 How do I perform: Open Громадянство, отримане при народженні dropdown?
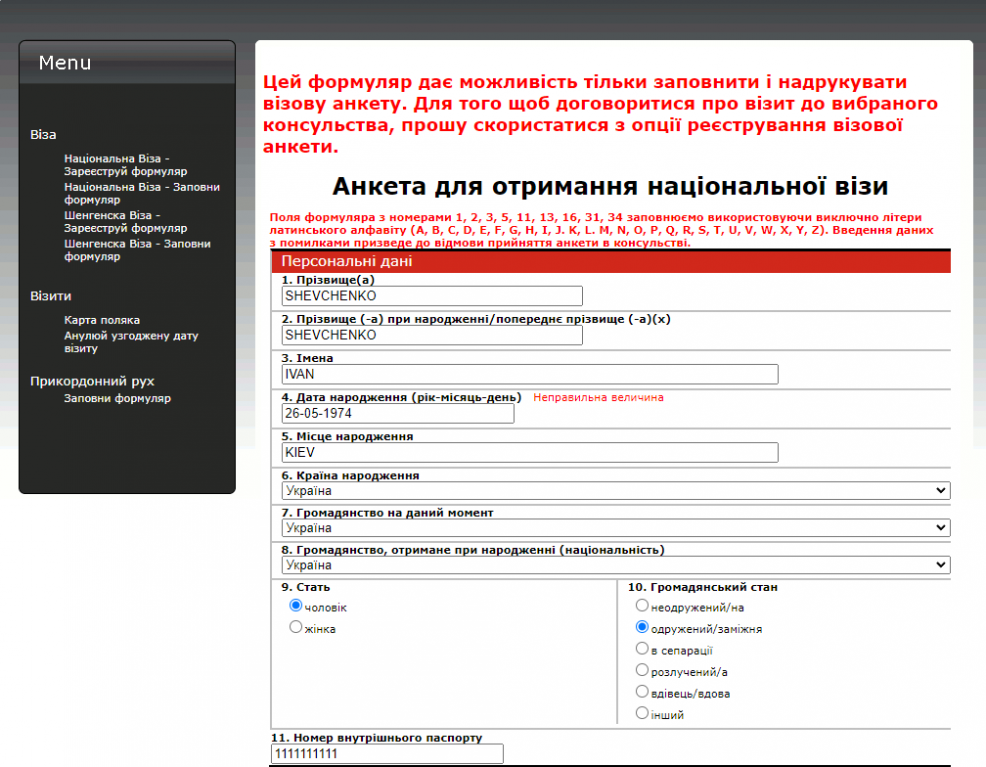(616, 565)
